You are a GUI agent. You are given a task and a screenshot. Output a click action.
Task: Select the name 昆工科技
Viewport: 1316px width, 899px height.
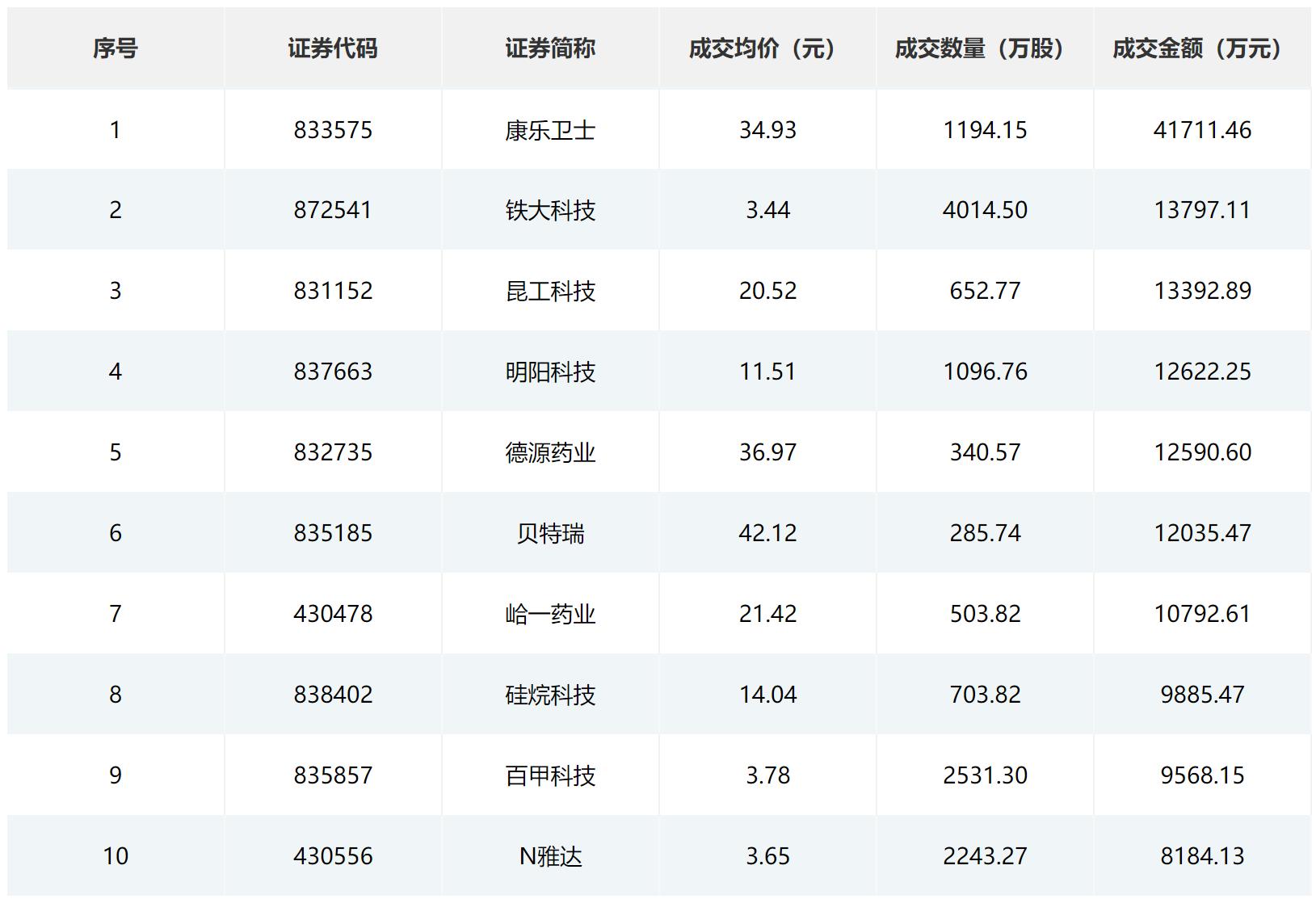point(550,291)
